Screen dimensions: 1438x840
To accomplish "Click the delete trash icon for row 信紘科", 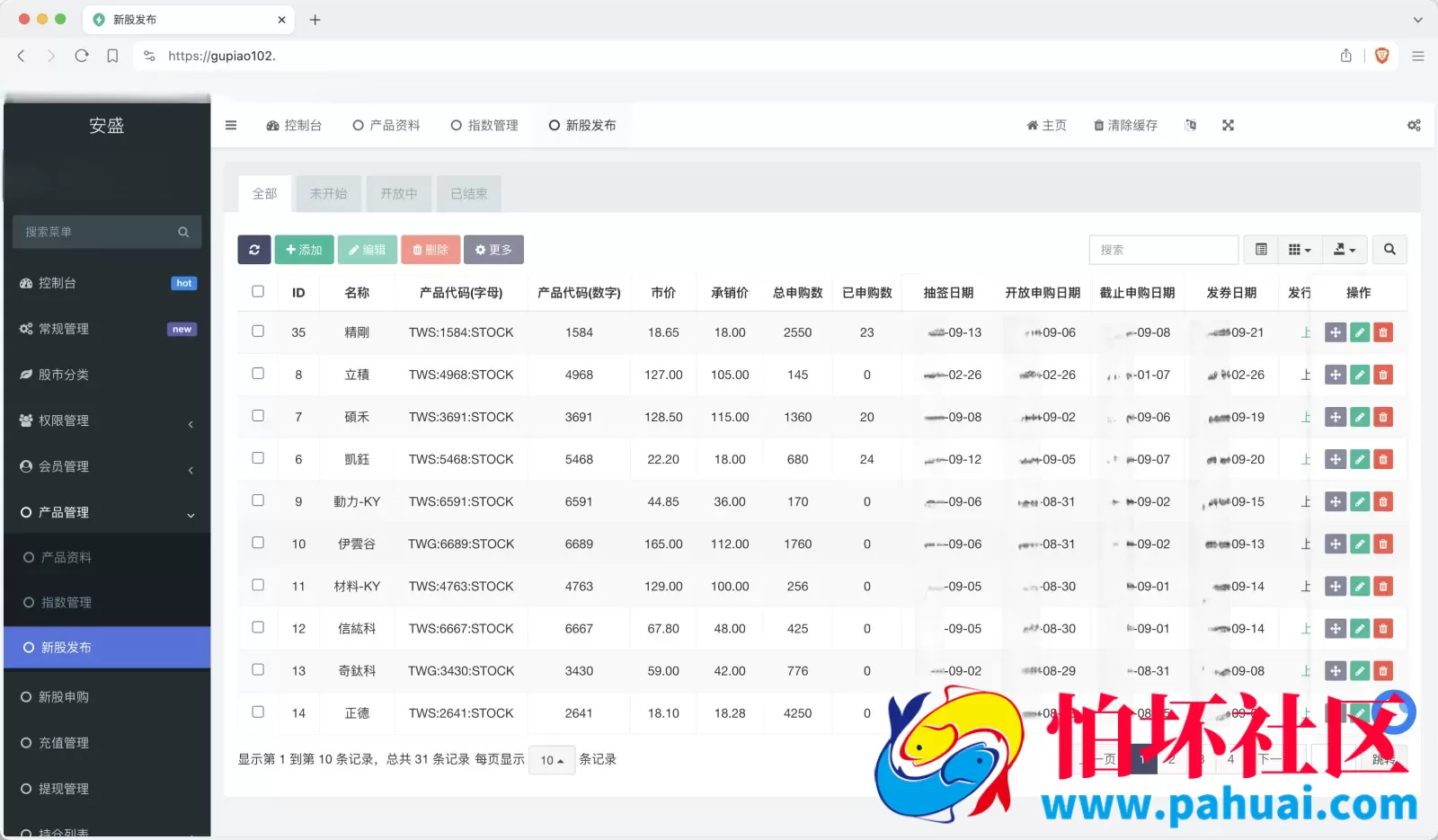I will click(1383, 629).
